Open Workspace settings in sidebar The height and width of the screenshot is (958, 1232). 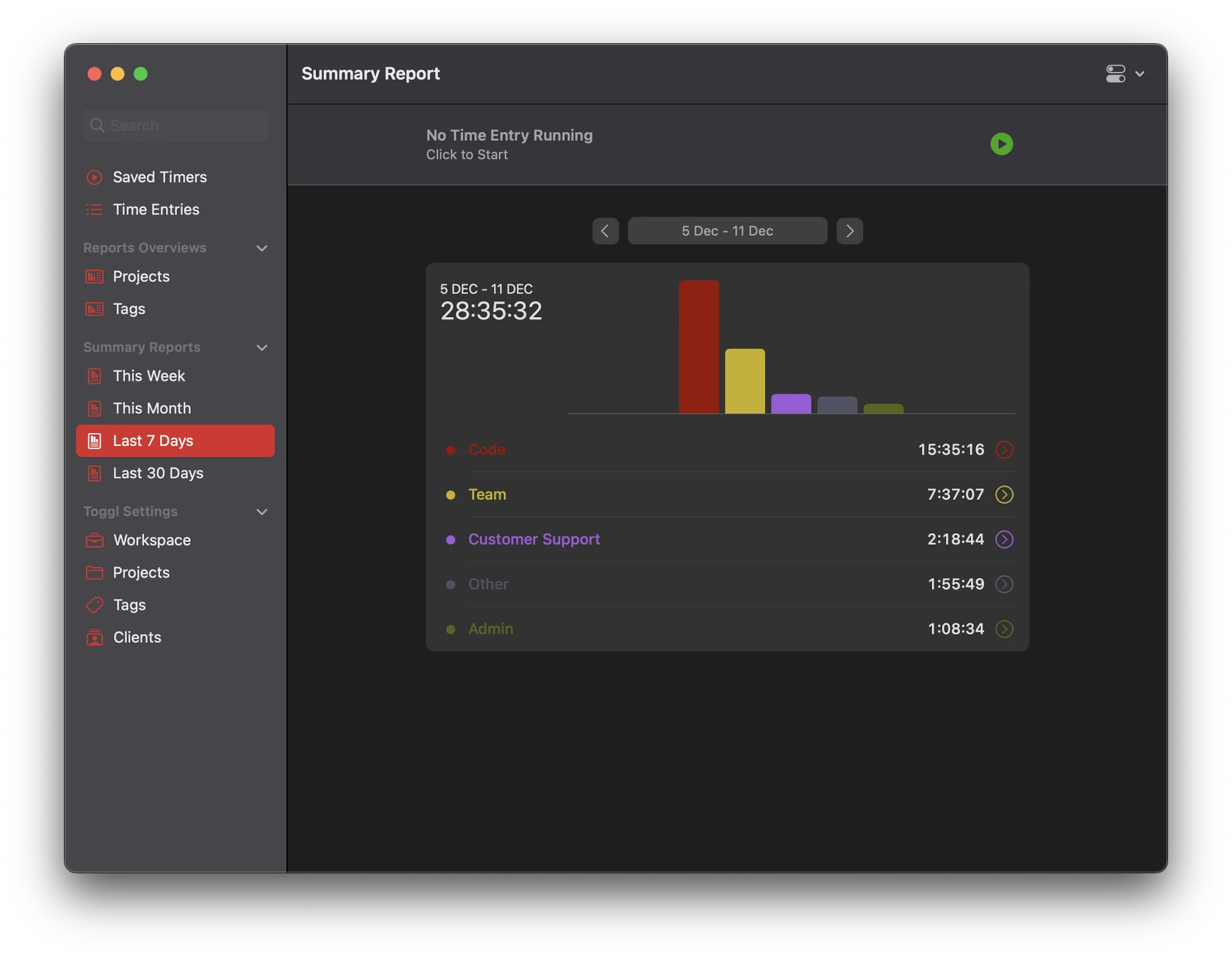[x=152, y=540]
